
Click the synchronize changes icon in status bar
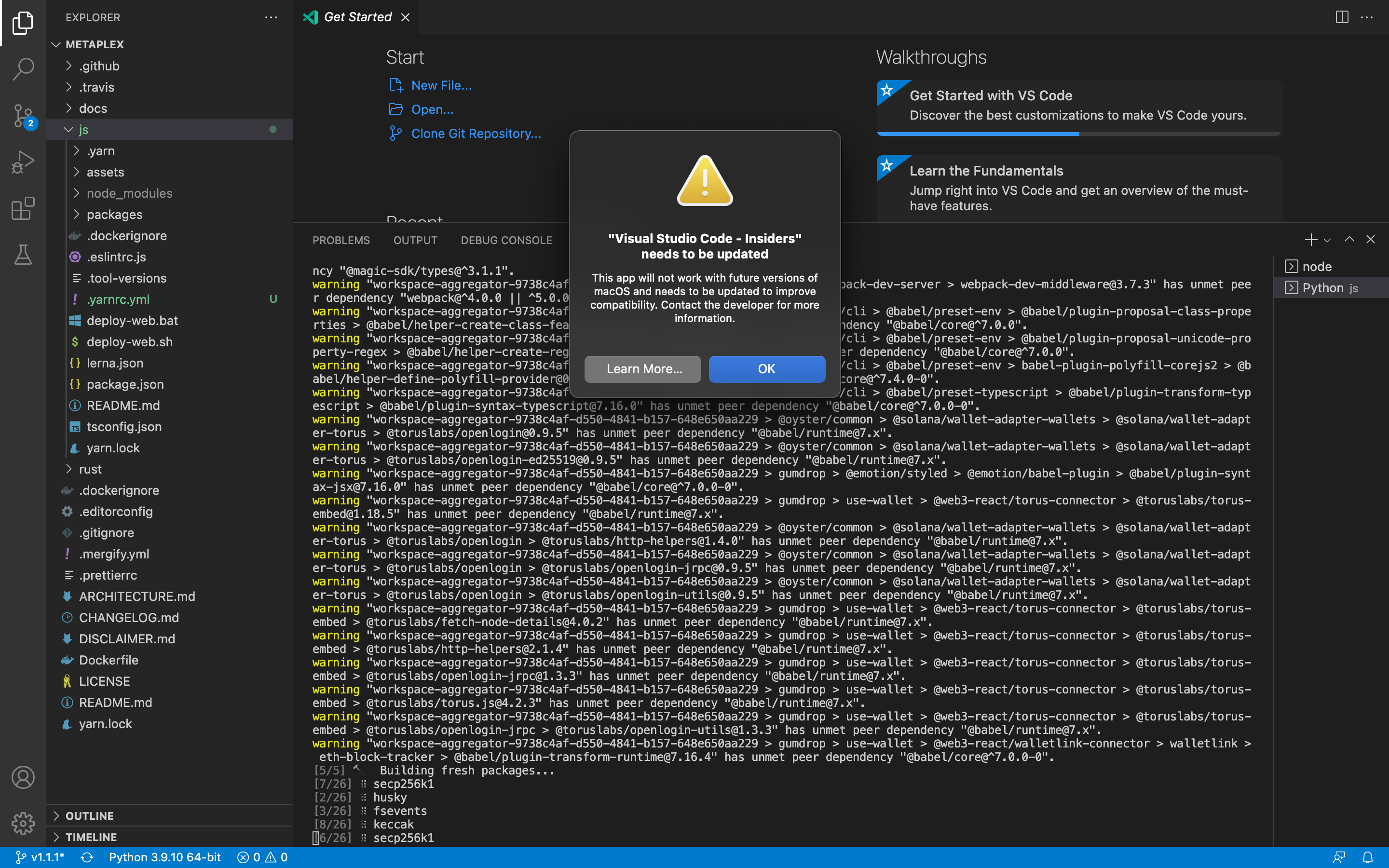click(x=87, y=857)
